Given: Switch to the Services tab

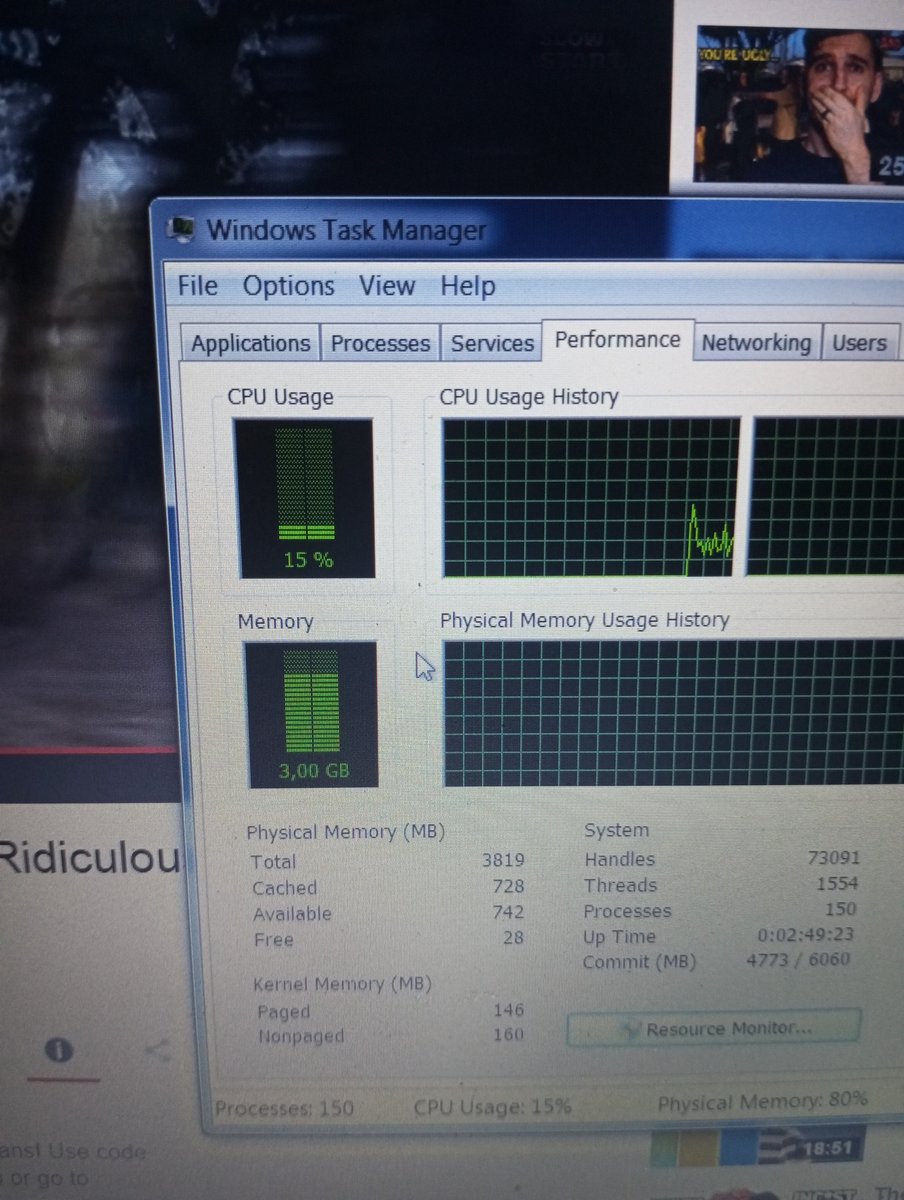Looking at the screenshot, I should pyautogui.click(x=492, y=344).
